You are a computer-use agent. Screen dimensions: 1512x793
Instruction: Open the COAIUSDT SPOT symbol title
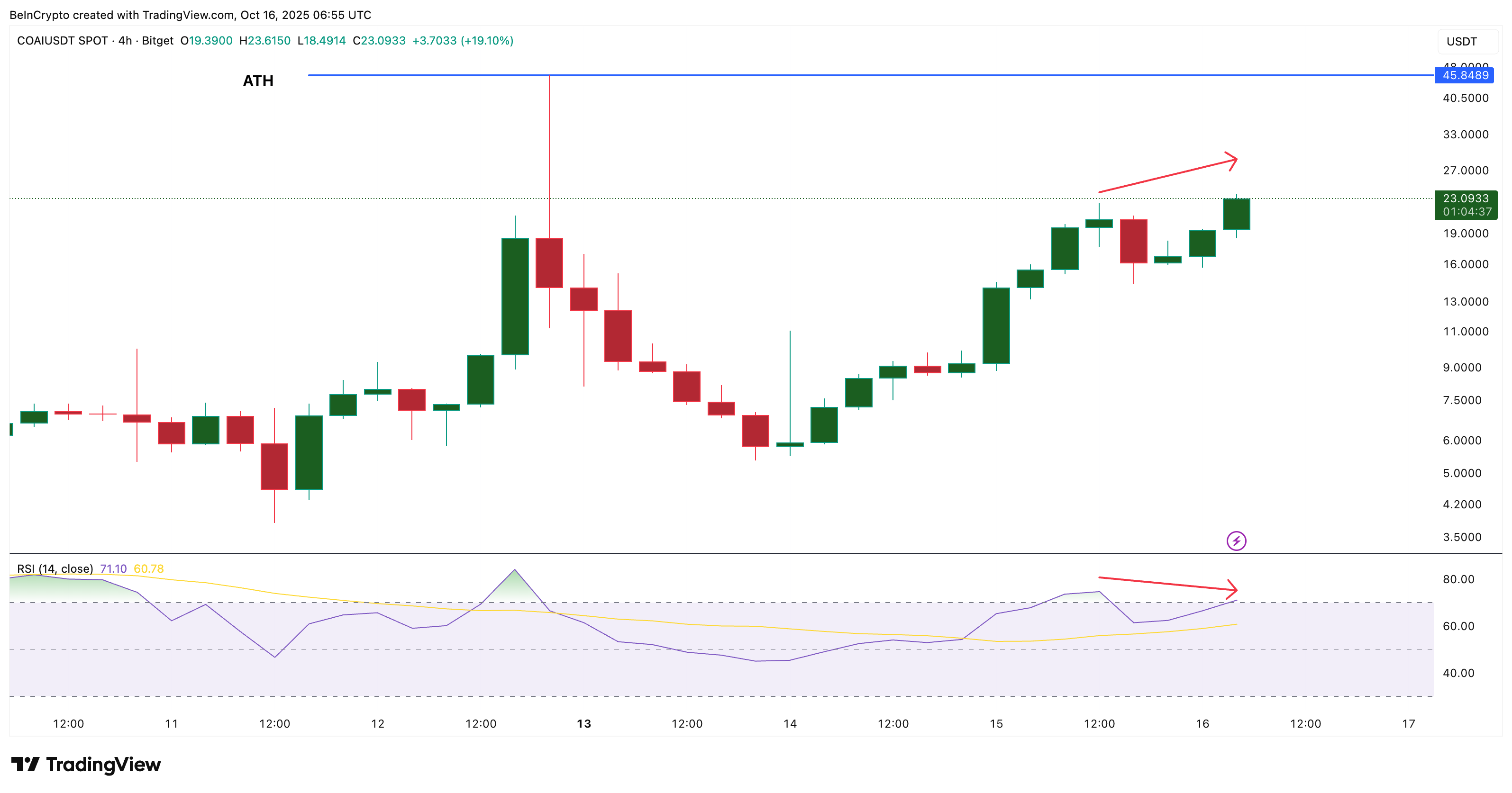point(62,40)
